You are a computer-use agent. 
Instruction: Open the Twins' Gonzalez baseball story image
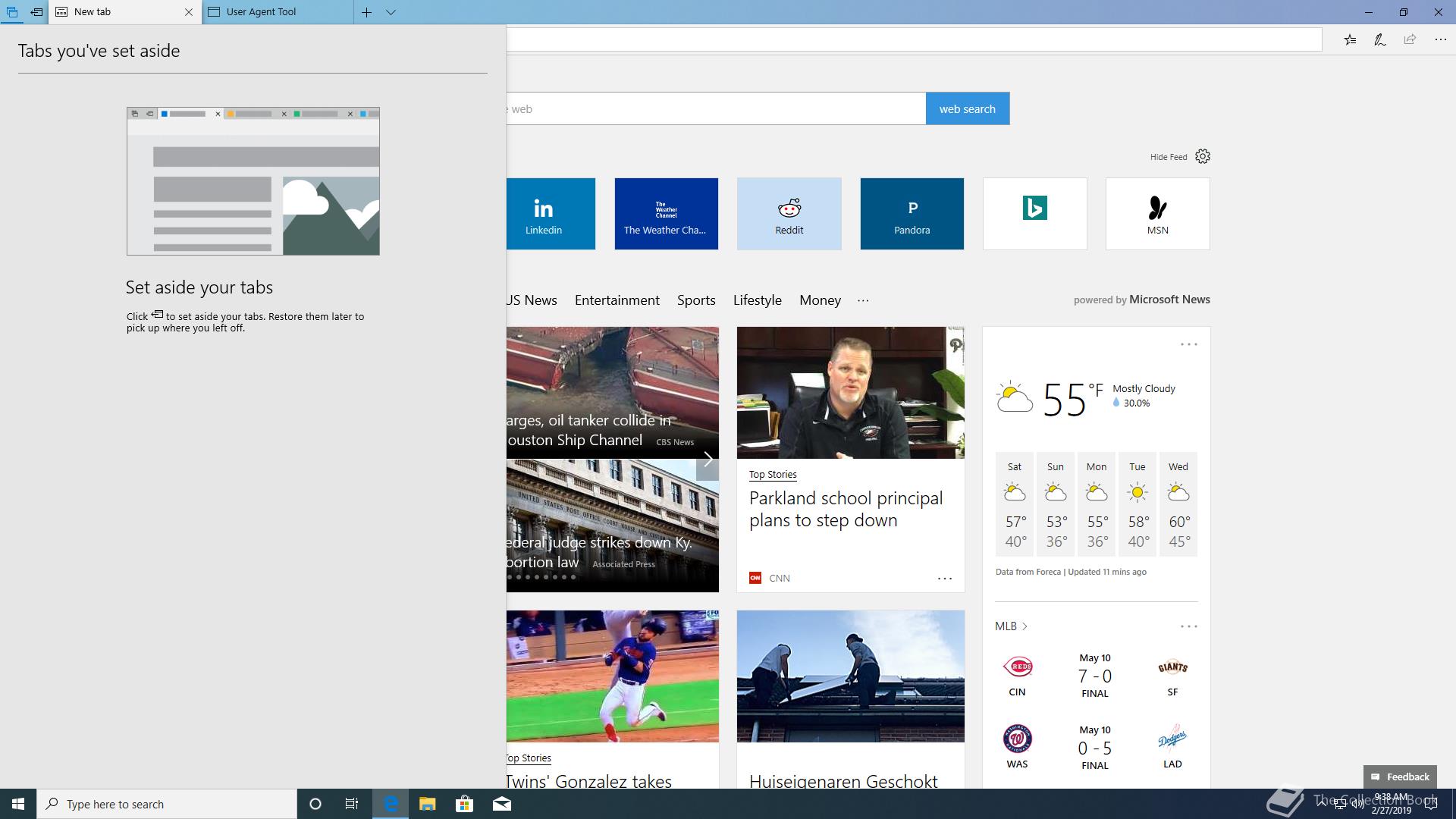pos(612,676)
